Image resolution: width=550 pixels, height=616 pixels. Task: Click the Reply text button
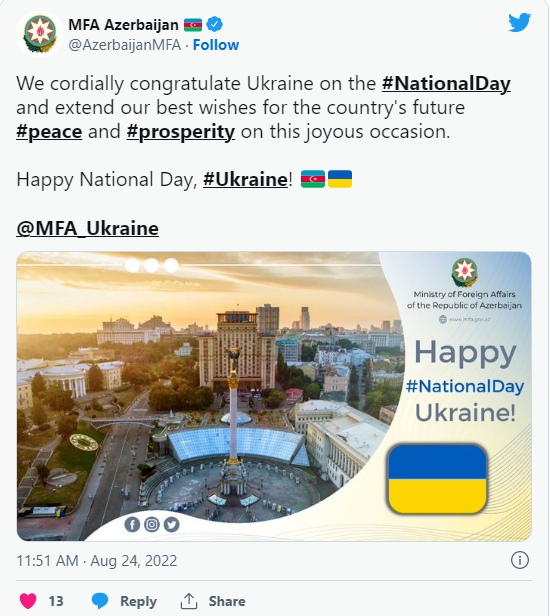138,601
